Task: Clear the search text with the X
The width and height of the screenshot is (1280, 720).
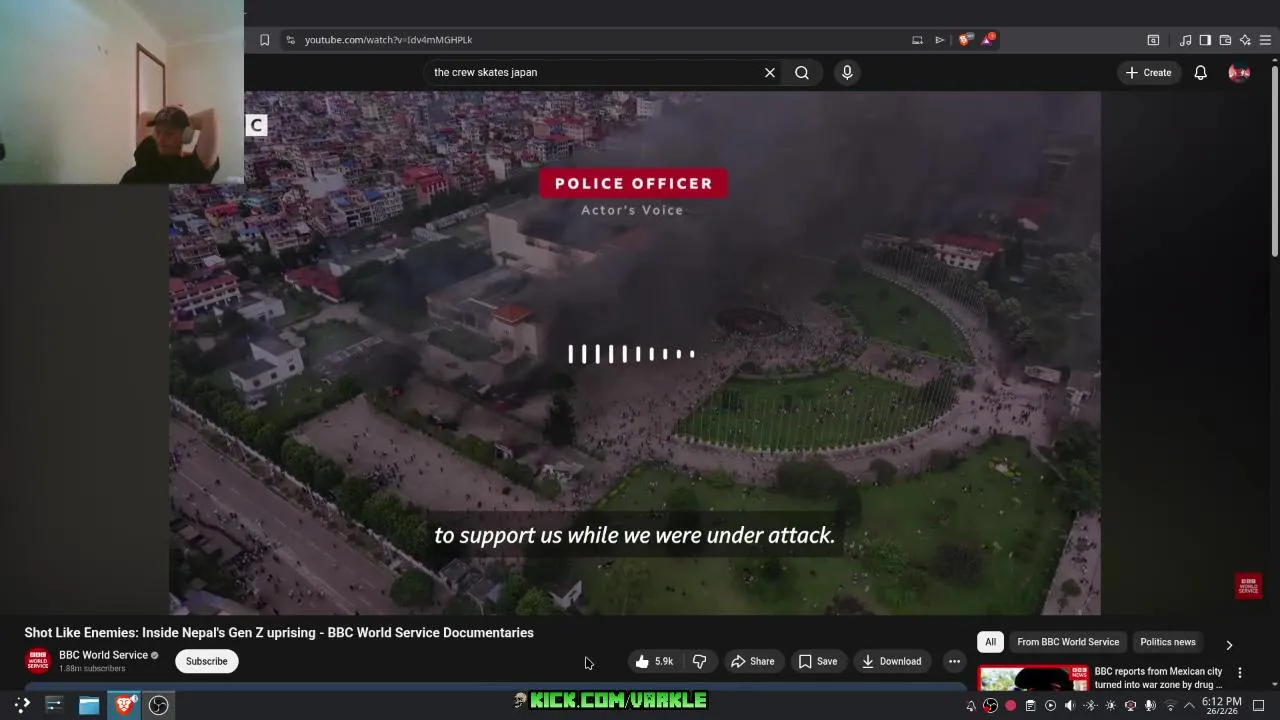Action: pos(770,72)
